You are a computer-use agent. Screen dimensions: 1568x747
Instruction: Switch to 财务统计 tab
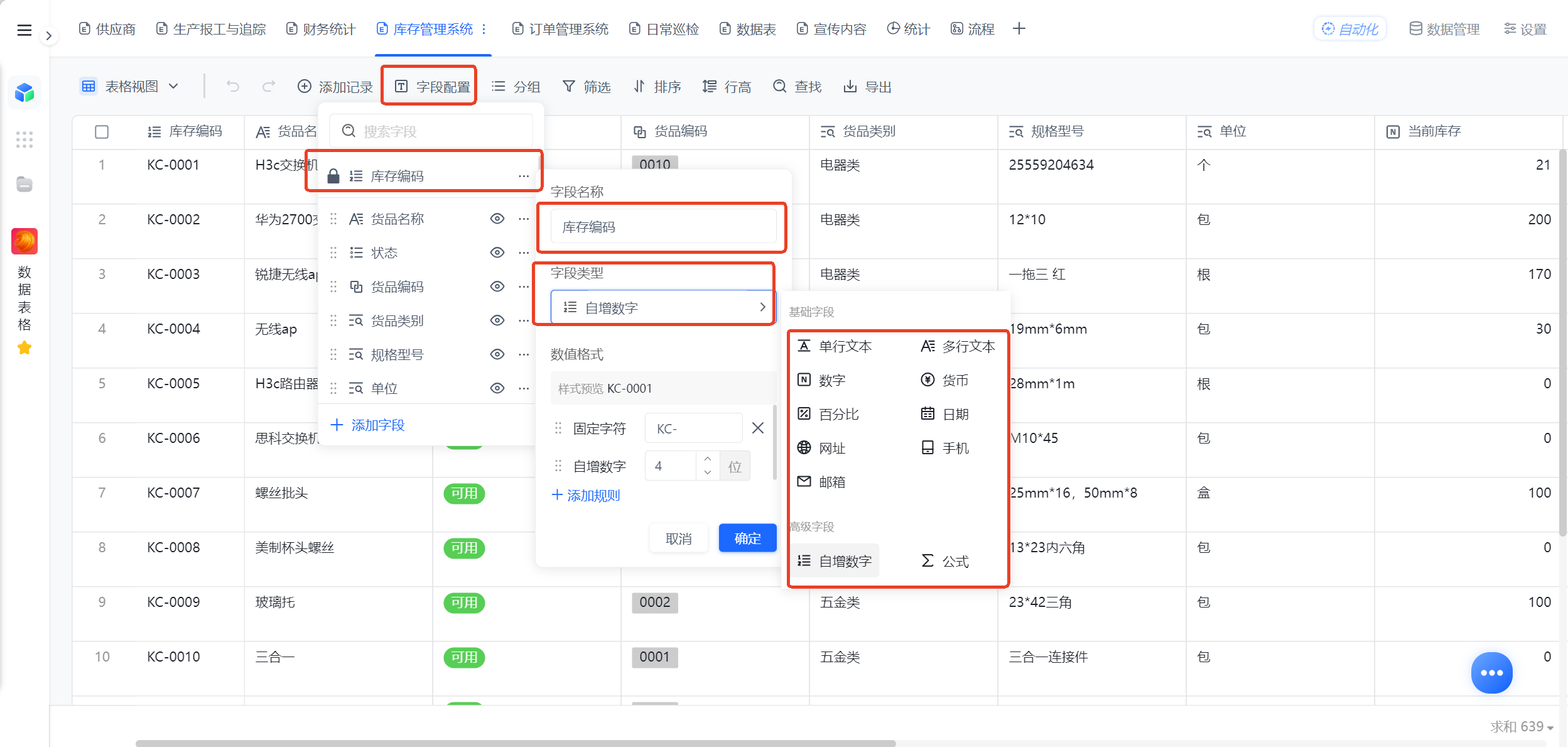click(x=321, y=29)
